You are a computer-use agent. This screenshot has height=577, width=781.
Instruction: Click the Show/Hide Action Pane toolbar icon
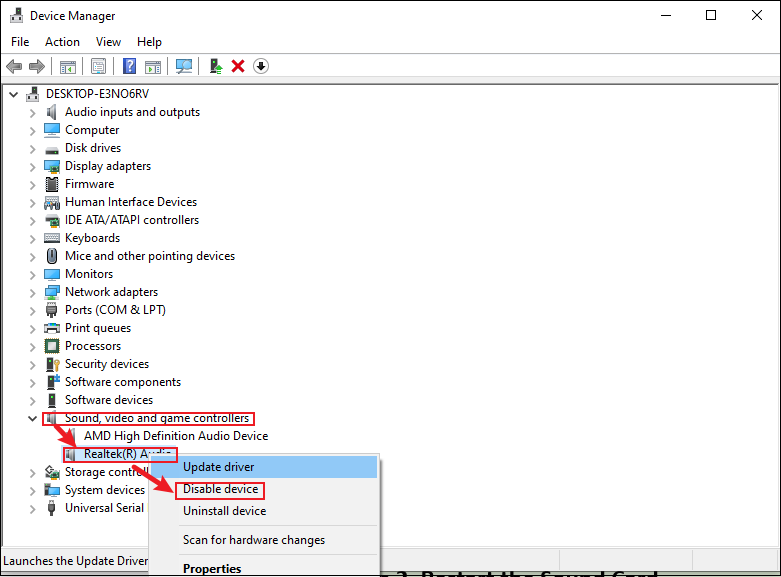click(153, 66)
